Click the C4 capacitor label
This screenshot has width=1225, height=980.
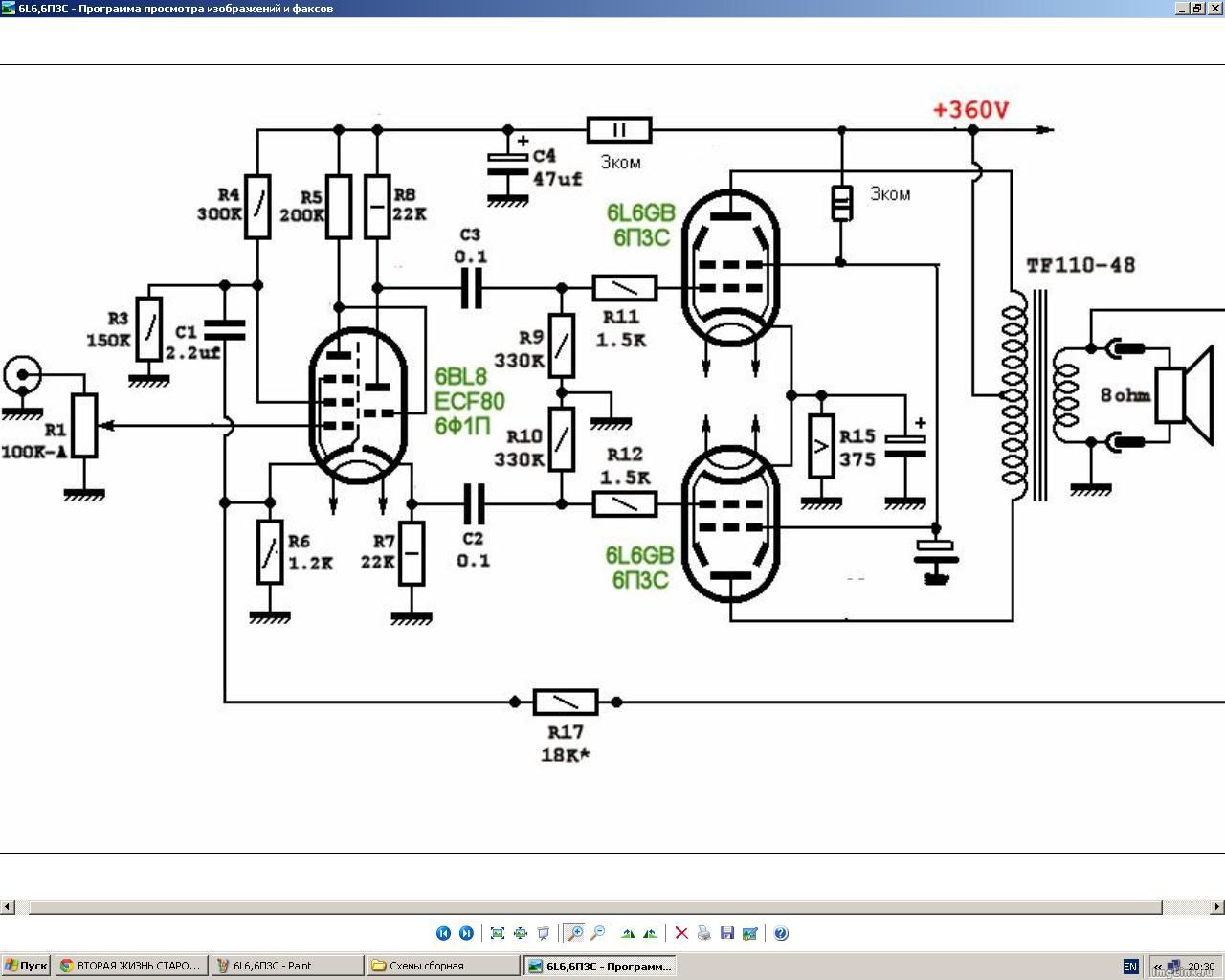tap(544, 155)
